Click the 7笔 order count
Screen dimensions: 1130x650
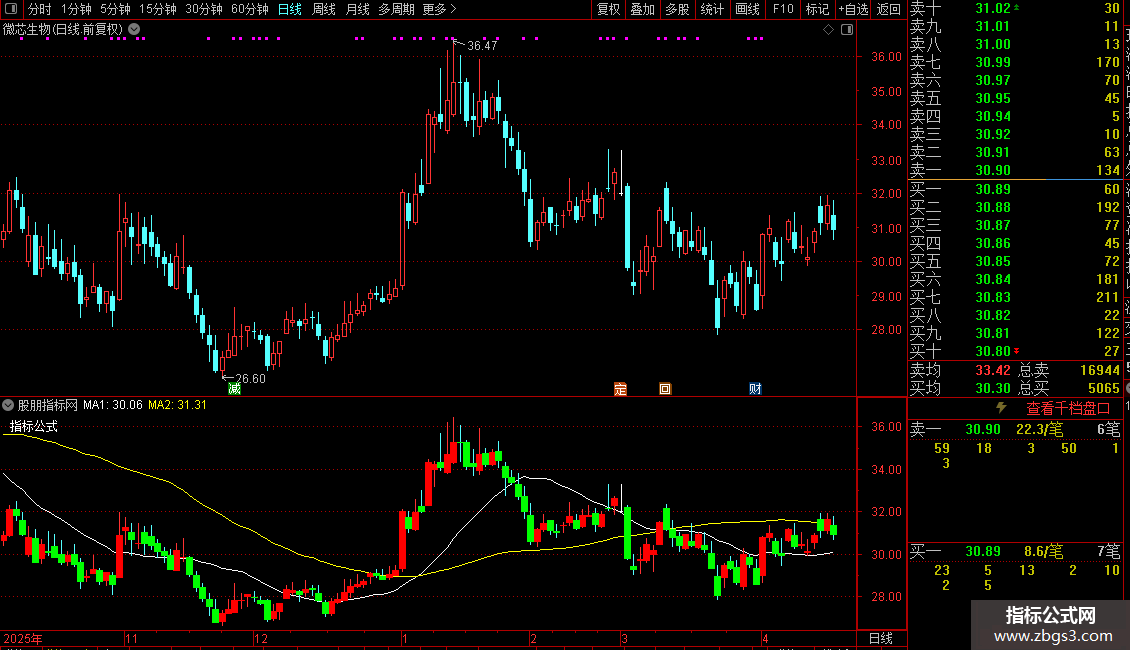(1108, 551)
